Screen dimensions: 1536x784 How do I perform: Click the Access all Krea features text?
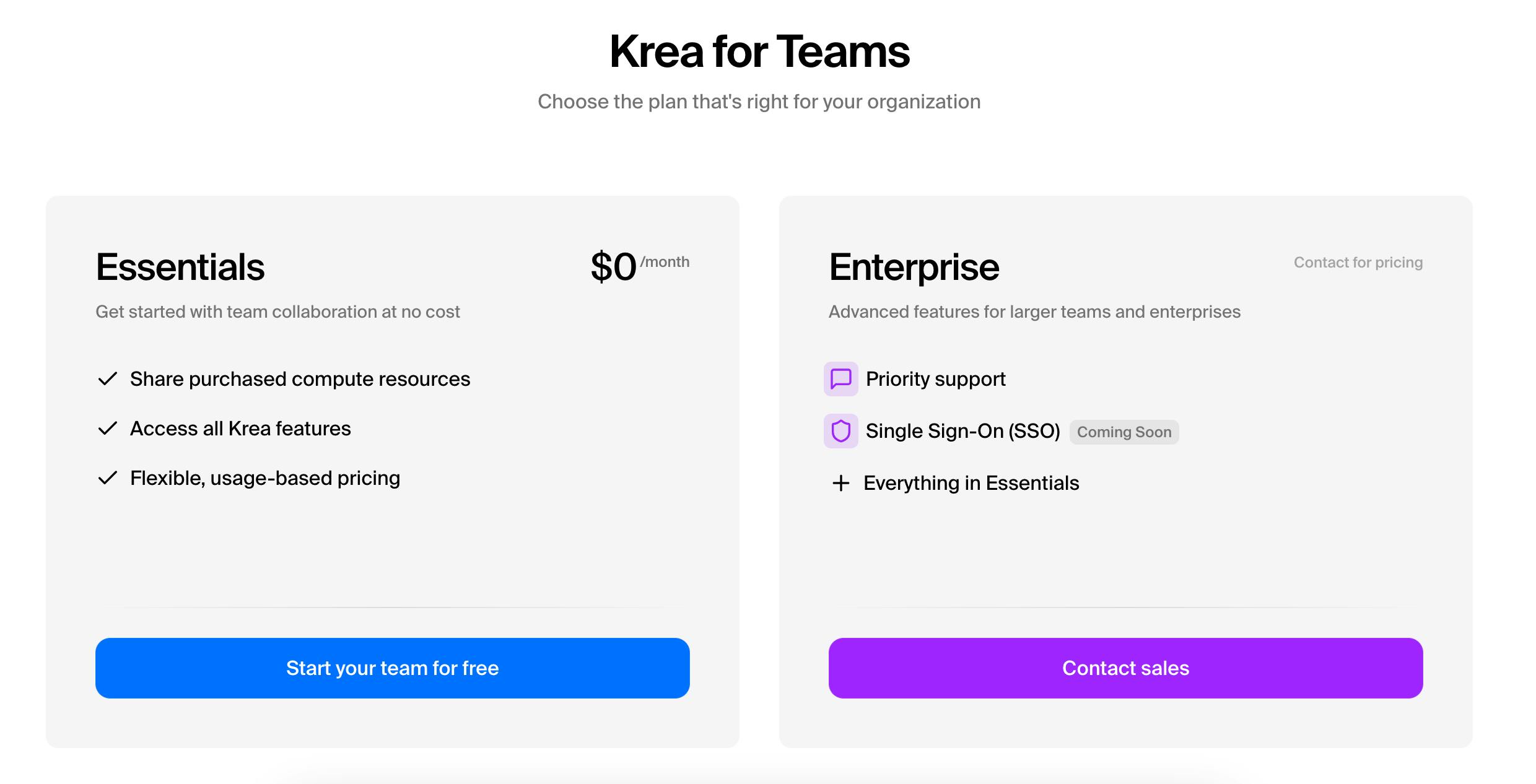tap(240, 429)
